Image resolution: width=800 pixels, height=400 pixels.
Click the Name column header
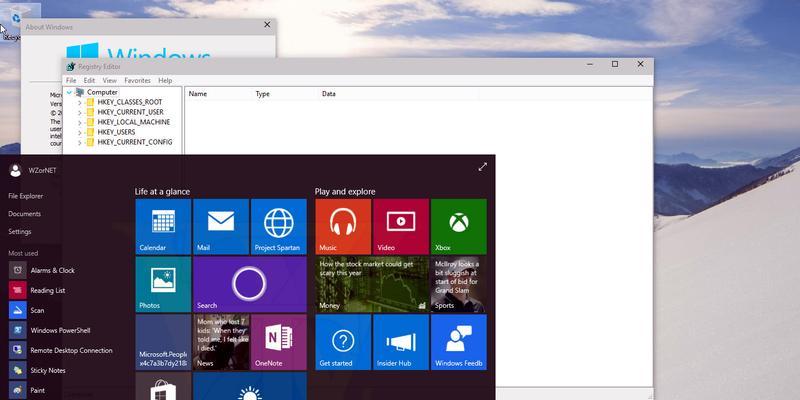tap(218, 94)
